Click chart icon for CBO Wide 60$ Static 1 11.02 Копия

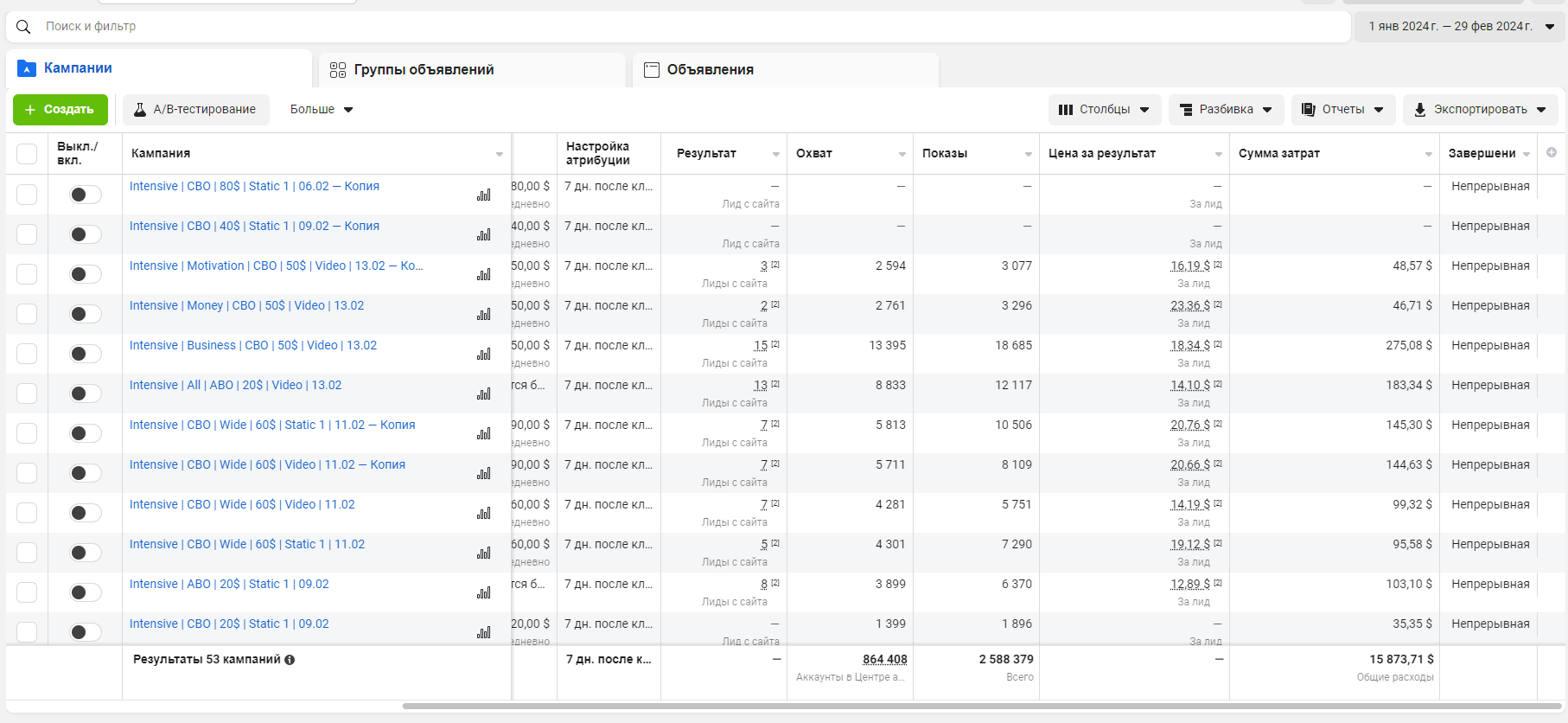(x=484, y=434)
